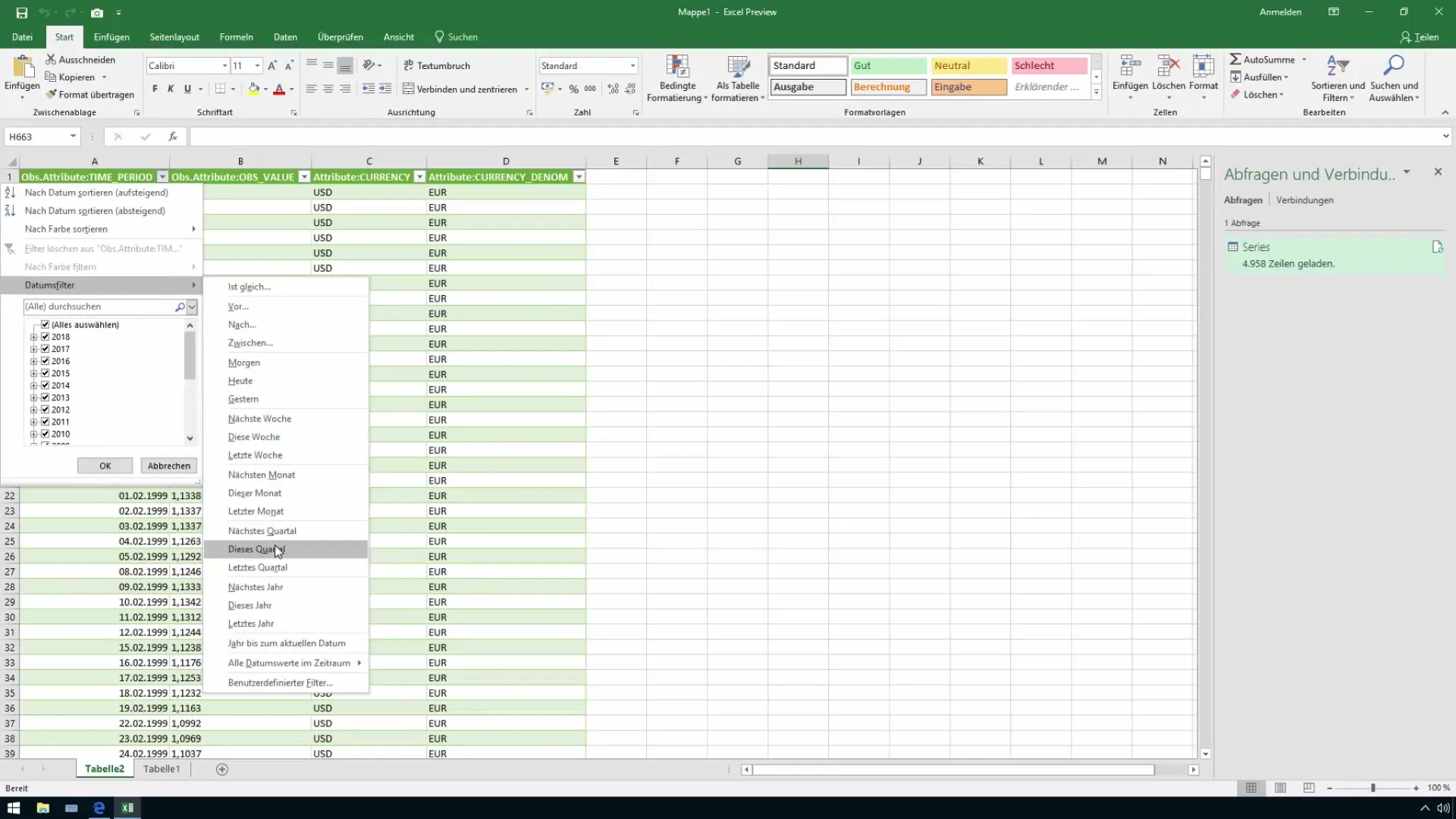This screenshot has width=1456, height=819.
Task: Click the (Alle) durchsuchen search field
Action: [x=99, y=306]
